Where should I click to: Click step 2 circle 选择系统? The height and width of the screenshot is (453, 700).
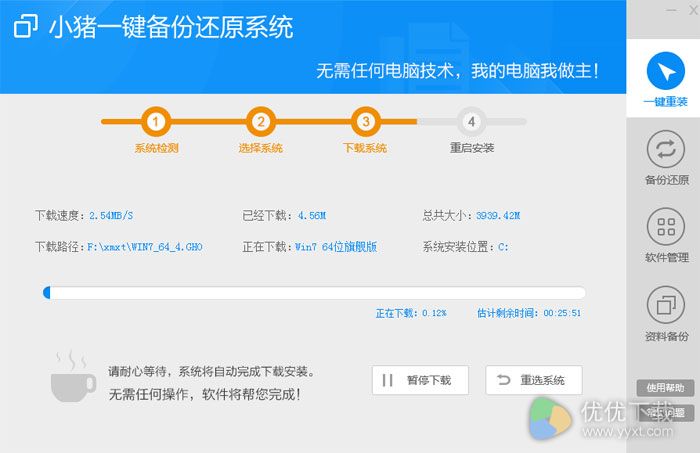(x=261, y=121)
